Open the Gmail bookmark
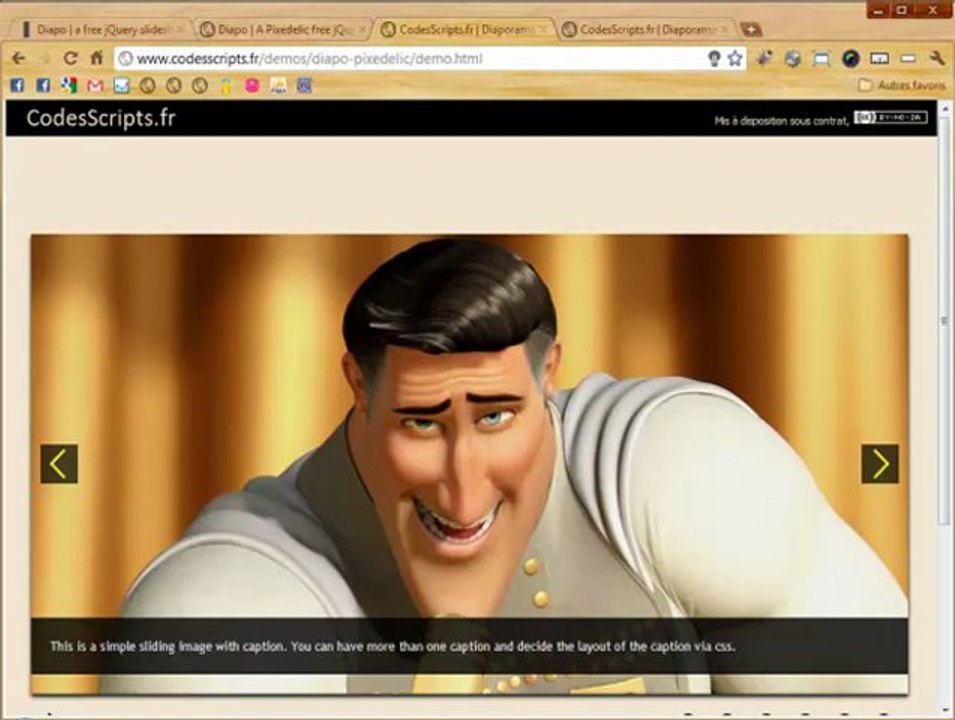Image resolution: width=955 pixels, height=720 pixels. pyautogui.click(x=95, y=85)
